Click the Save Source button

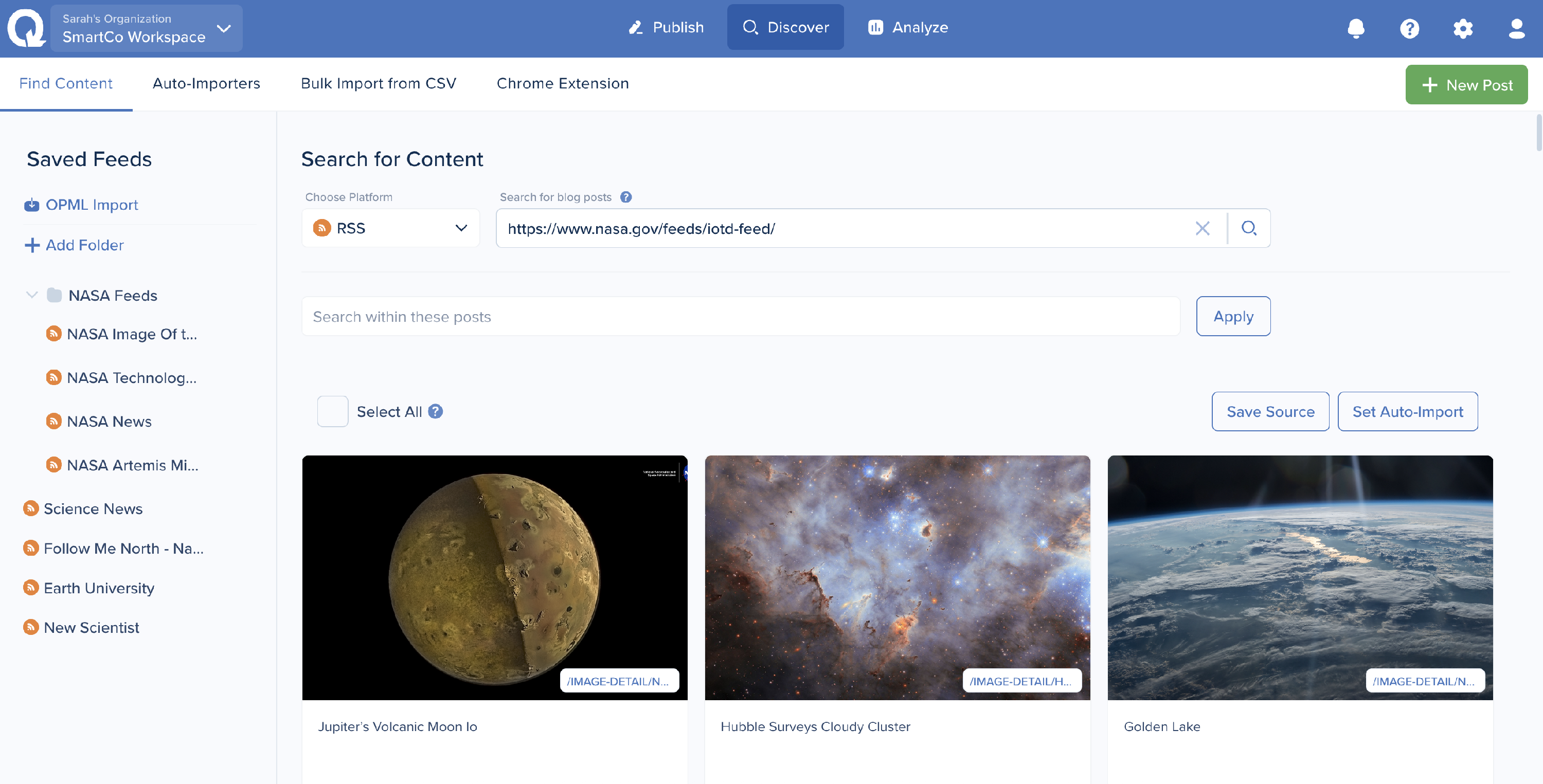(x=1270, y=411)
